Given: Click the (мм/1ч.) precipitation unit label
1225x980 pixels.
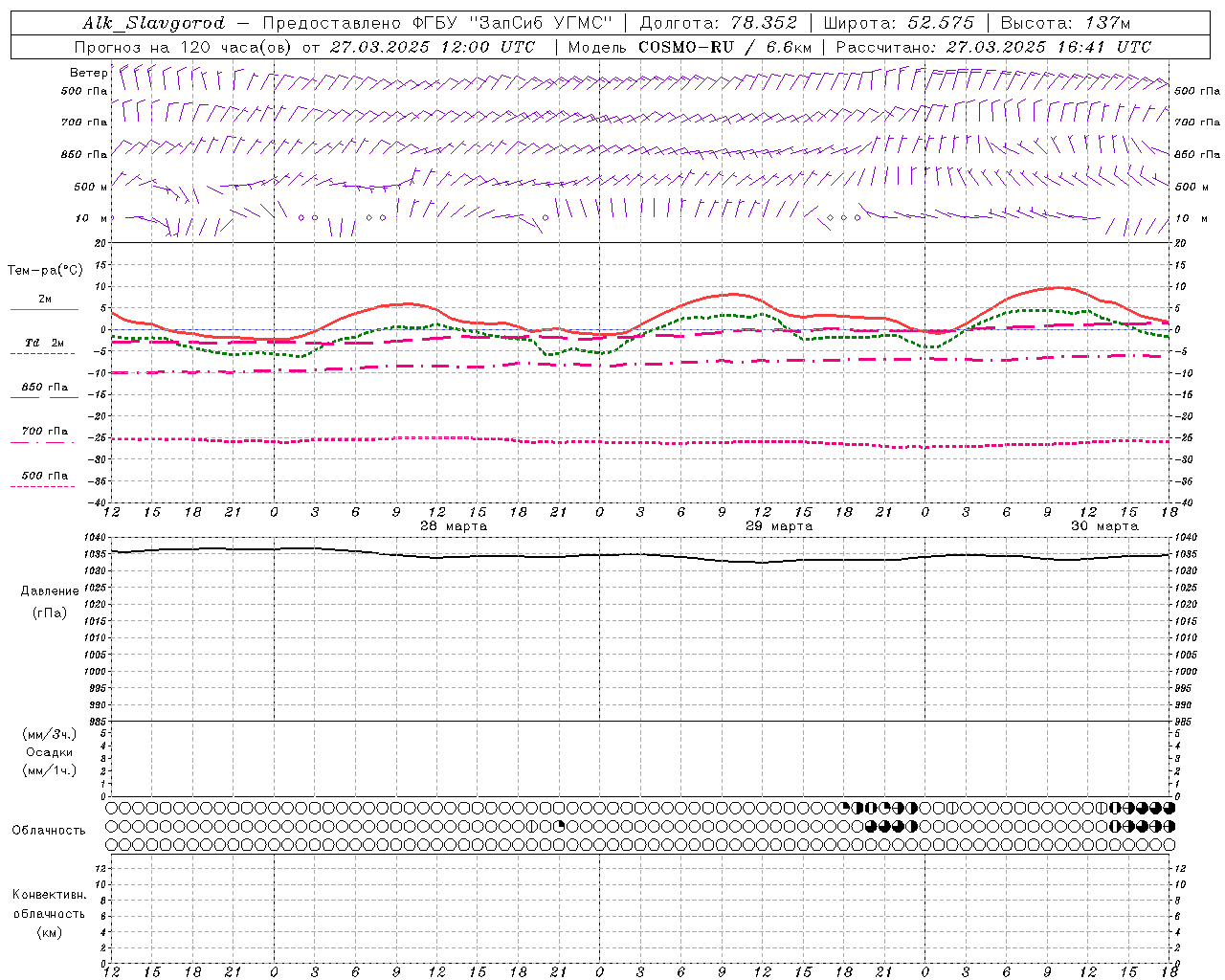Looking at the screenshot, I should coord(50,770).
